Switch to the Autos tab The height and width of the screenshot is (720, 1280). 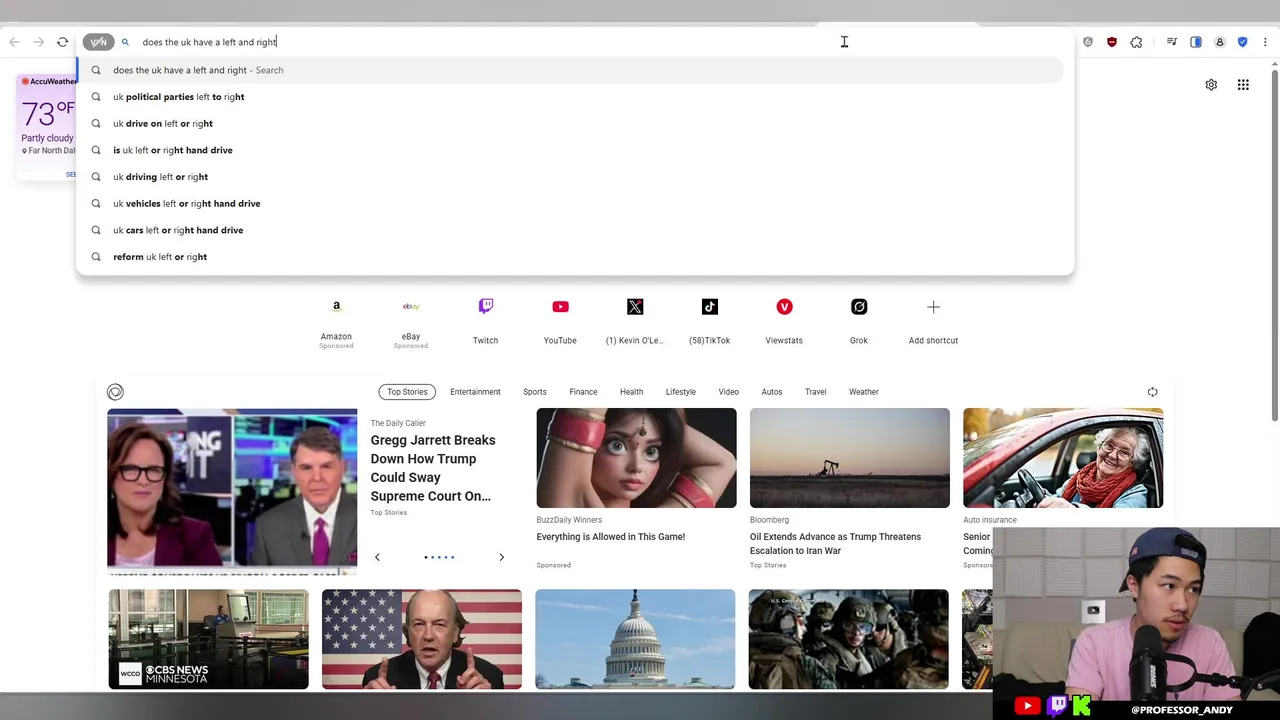(772, 392)
